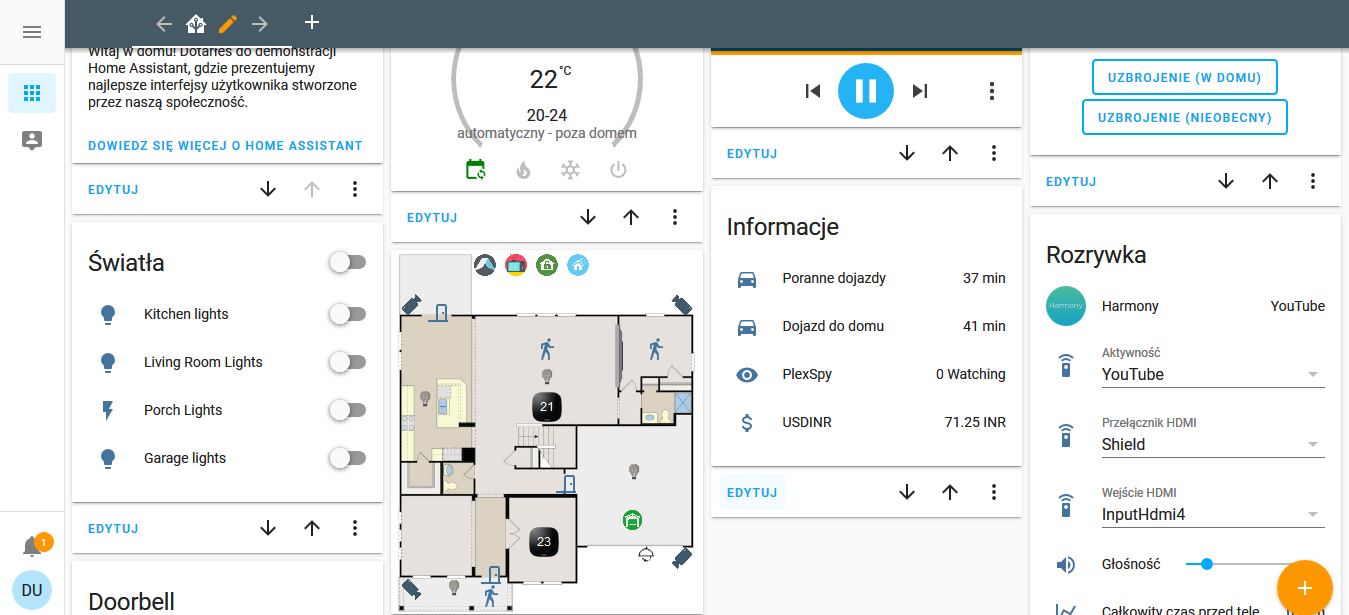Open more options menu of Informacje card
The height and width of the screenshot is (615, 1349).
click(994, 492)
